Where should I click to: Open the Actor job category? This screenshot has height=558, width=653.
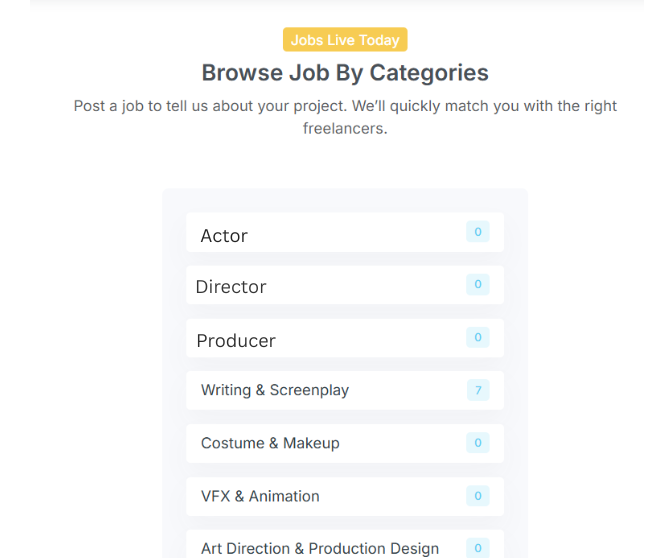pos(224,236)
